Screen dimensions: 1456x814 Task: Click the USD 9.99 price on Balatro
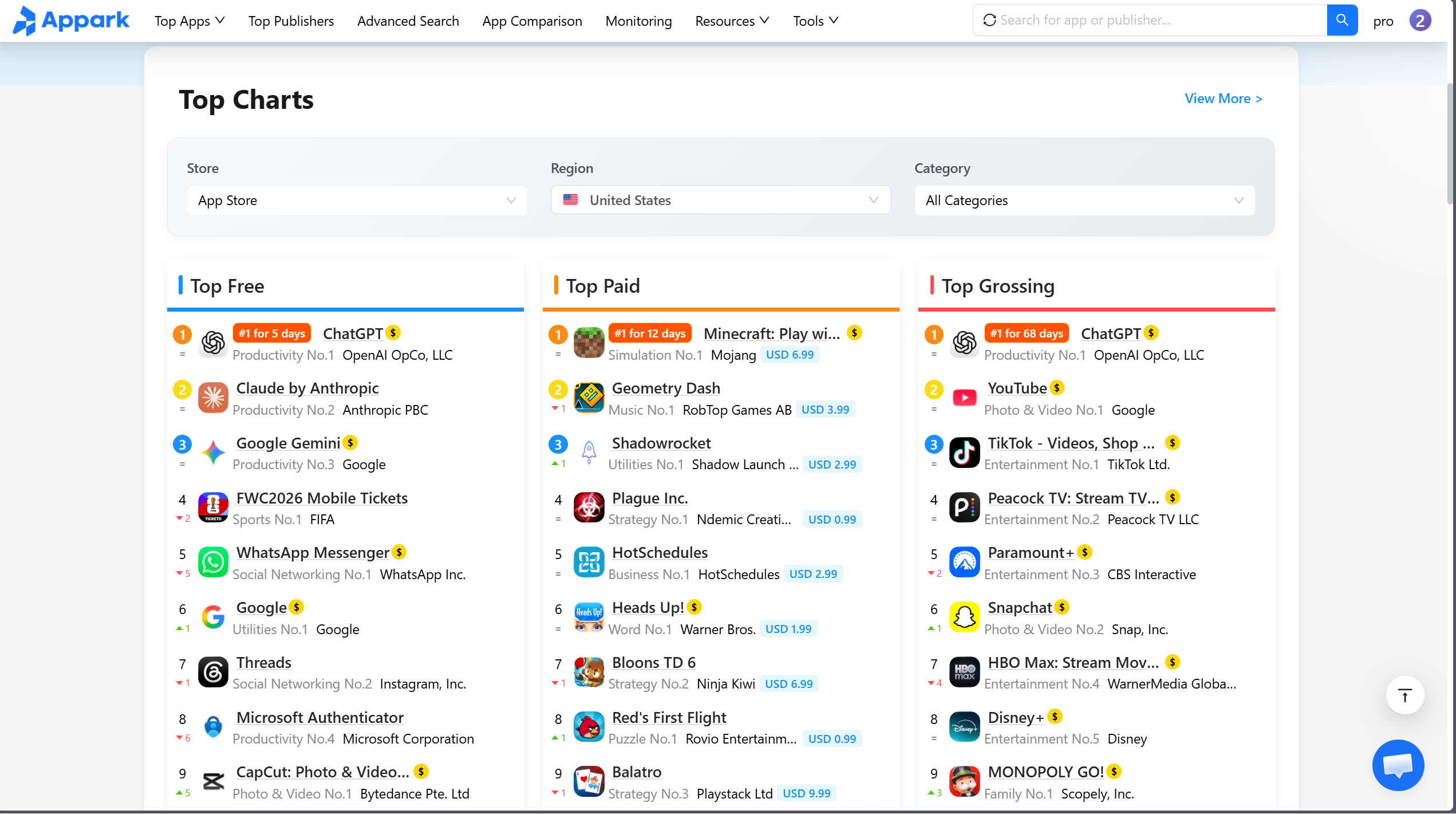(x=806, y=793)
